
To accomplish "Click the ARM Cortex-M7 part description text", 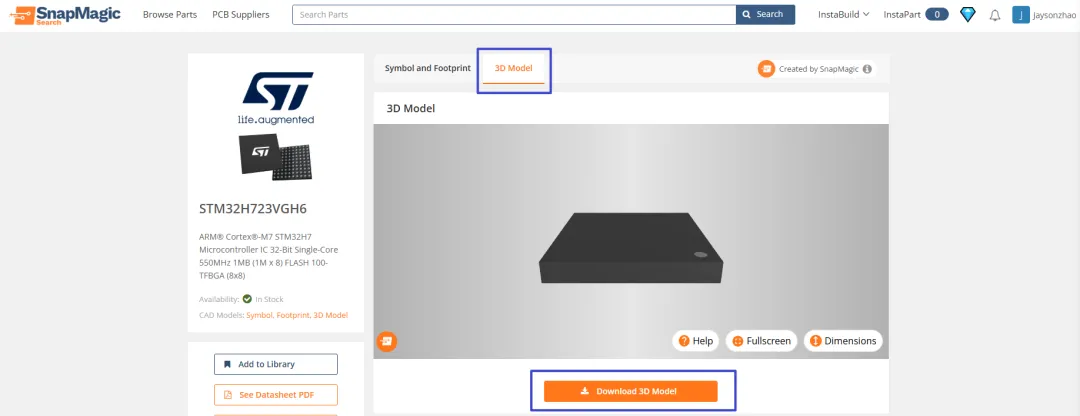I will (269, 256).
